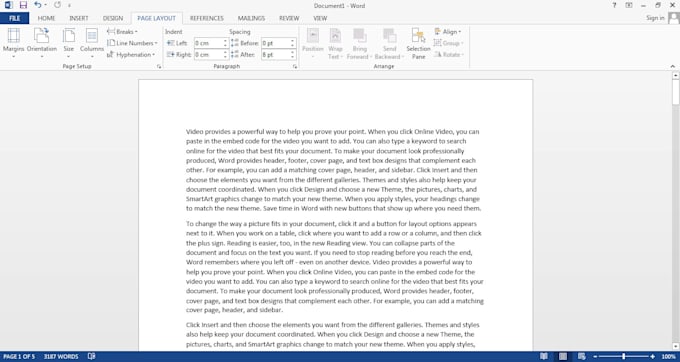Open the FILE tab
This screenshot has height=362, width=680.
tap(15, 18)
